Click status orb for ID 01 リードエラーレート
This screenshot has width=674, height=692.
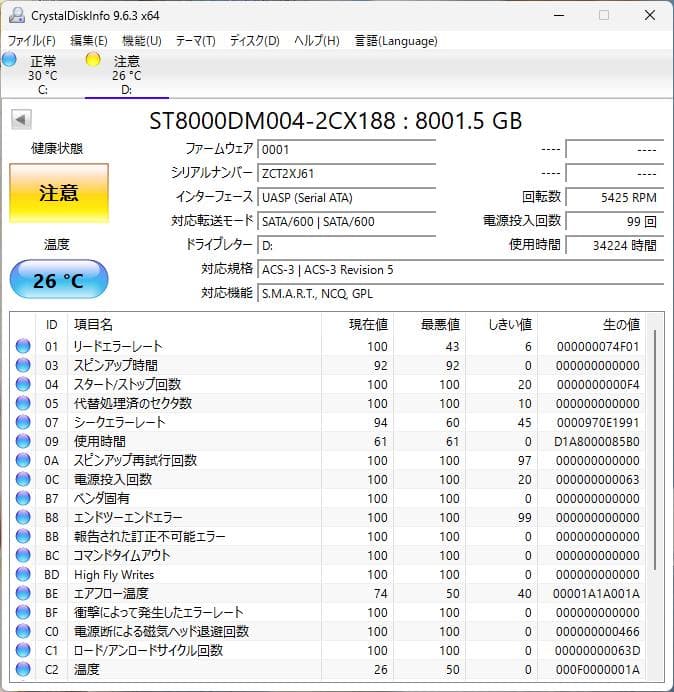click(x=23, y=346)
